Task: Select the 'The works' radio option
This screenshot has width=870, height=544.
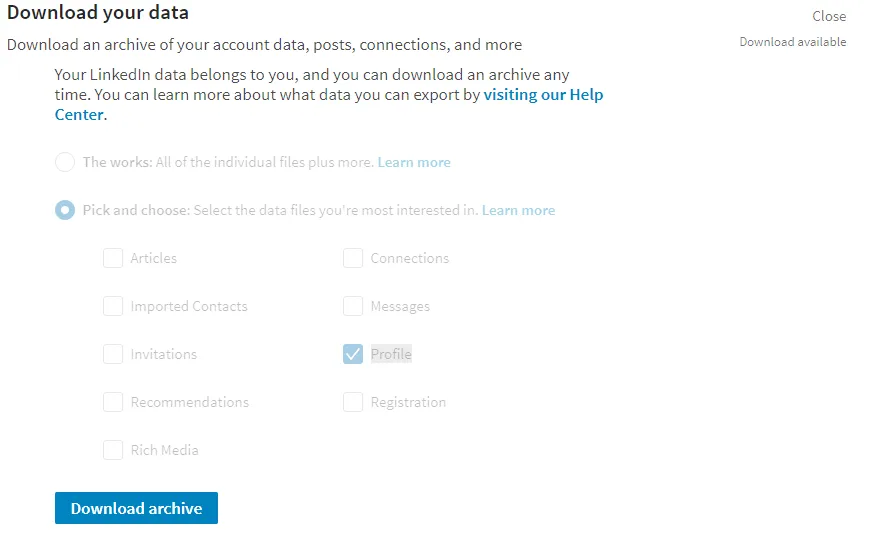Action: 65,162
